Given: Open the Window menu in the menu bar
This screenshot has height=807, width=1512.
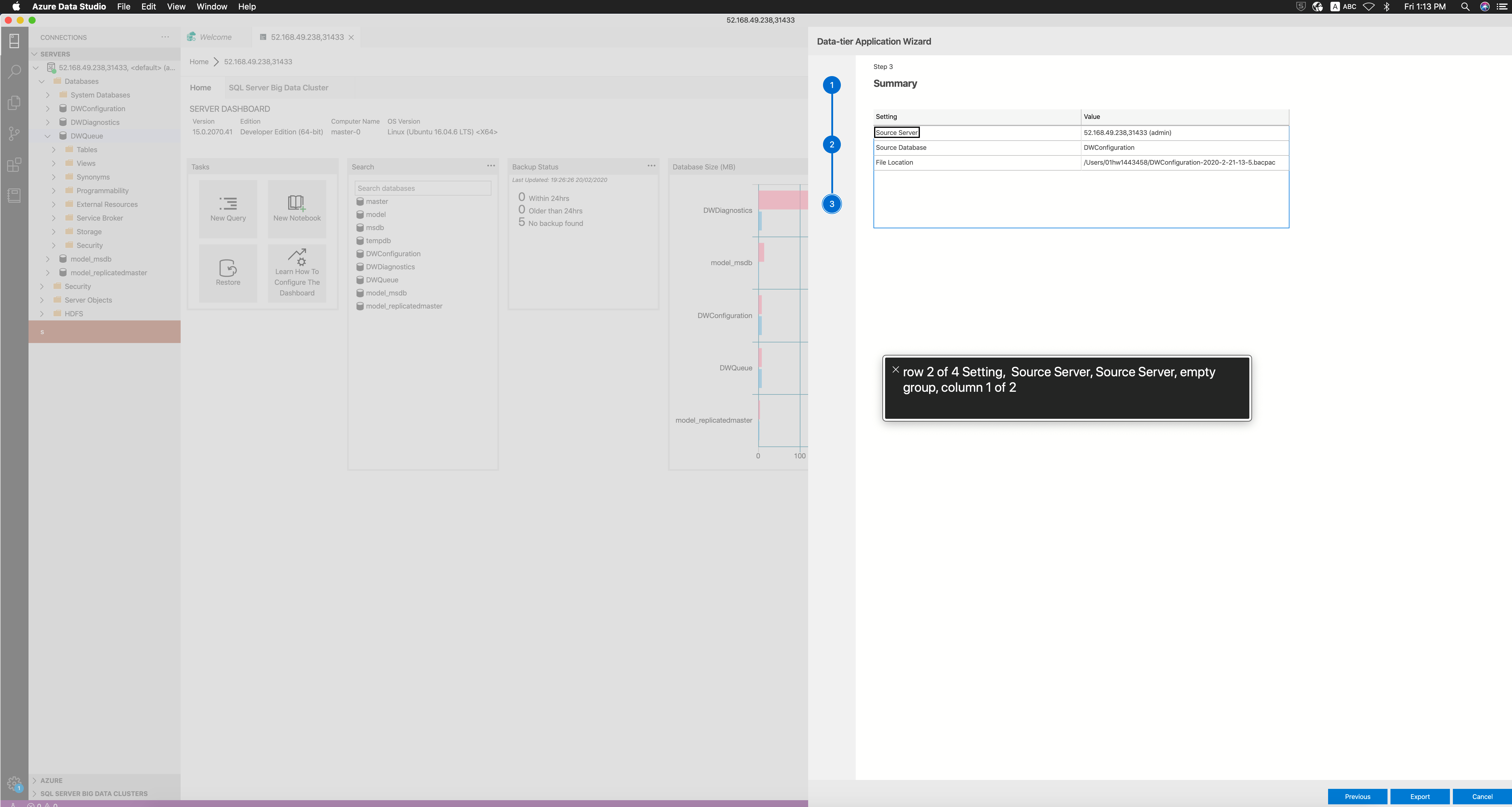Looking at the screenshot, I should [211, 7].
